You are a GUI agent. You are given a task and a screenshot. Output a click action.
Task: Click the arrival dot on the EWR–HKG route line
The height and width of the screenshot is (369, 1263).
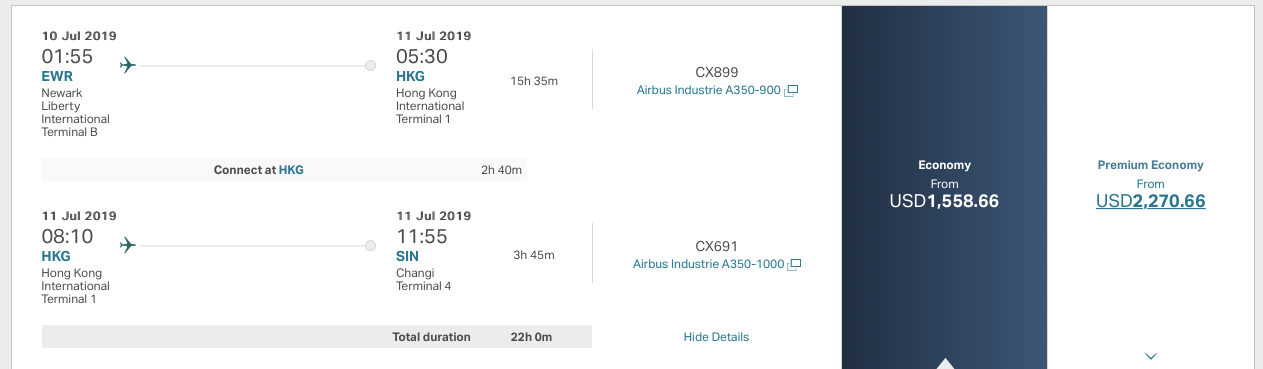pos(370,66)
